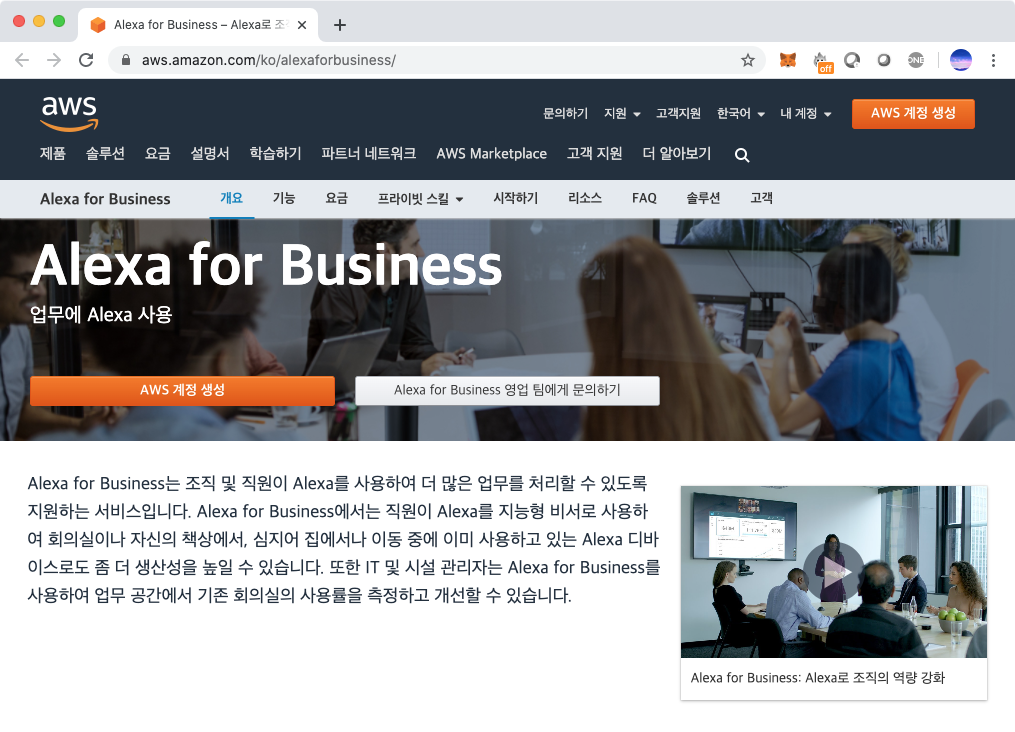
Task: Open AWS Marketplace link
Action: 491,153
